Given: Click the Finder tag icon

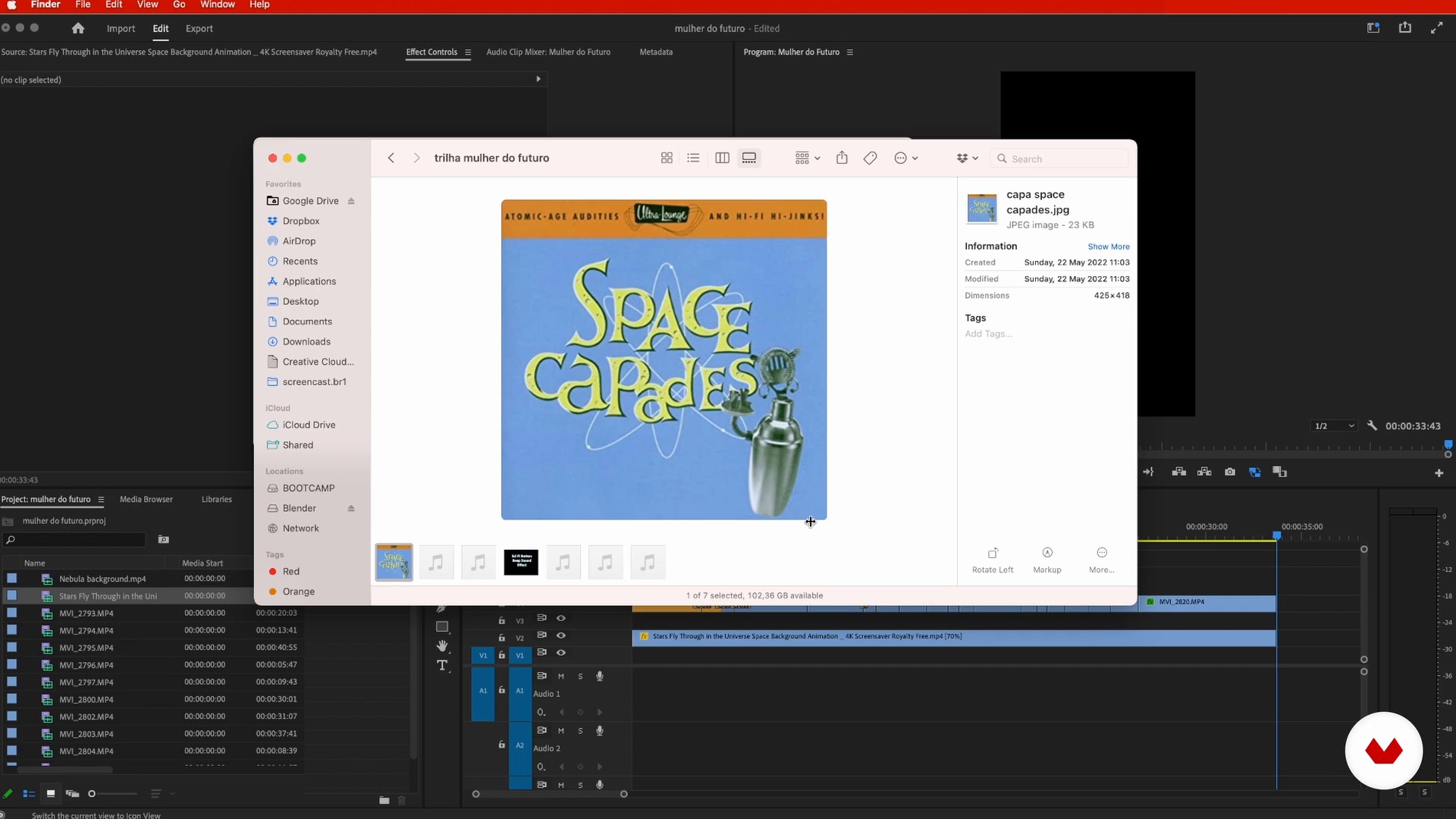Looking at the screenshot, I should tap(871, 158).
